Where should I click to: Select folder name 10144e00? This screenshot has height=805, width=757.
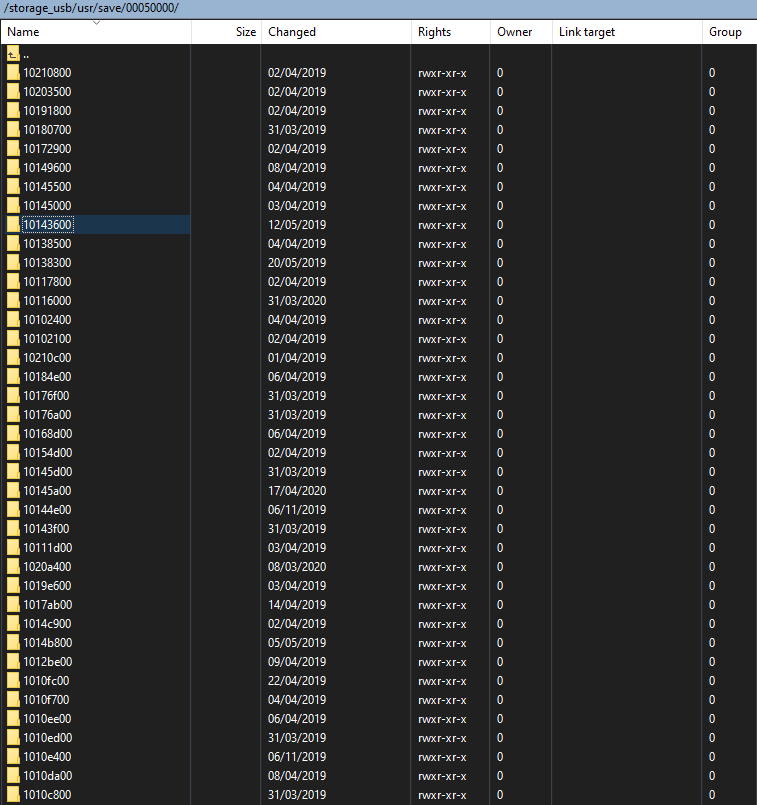point(47,510)
